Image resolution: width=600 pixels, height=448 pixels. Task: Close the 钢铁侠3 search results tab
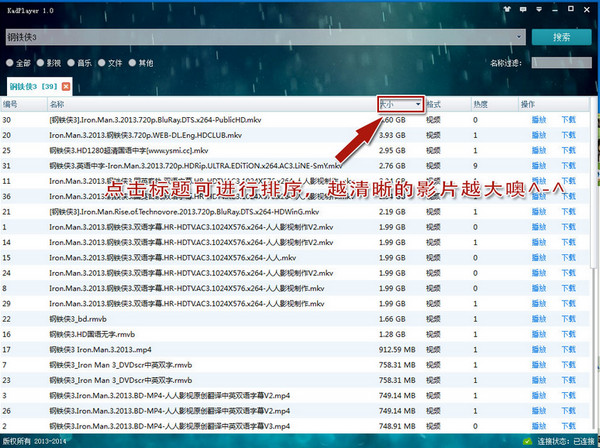pyautogui.click(x=66, y=88)
